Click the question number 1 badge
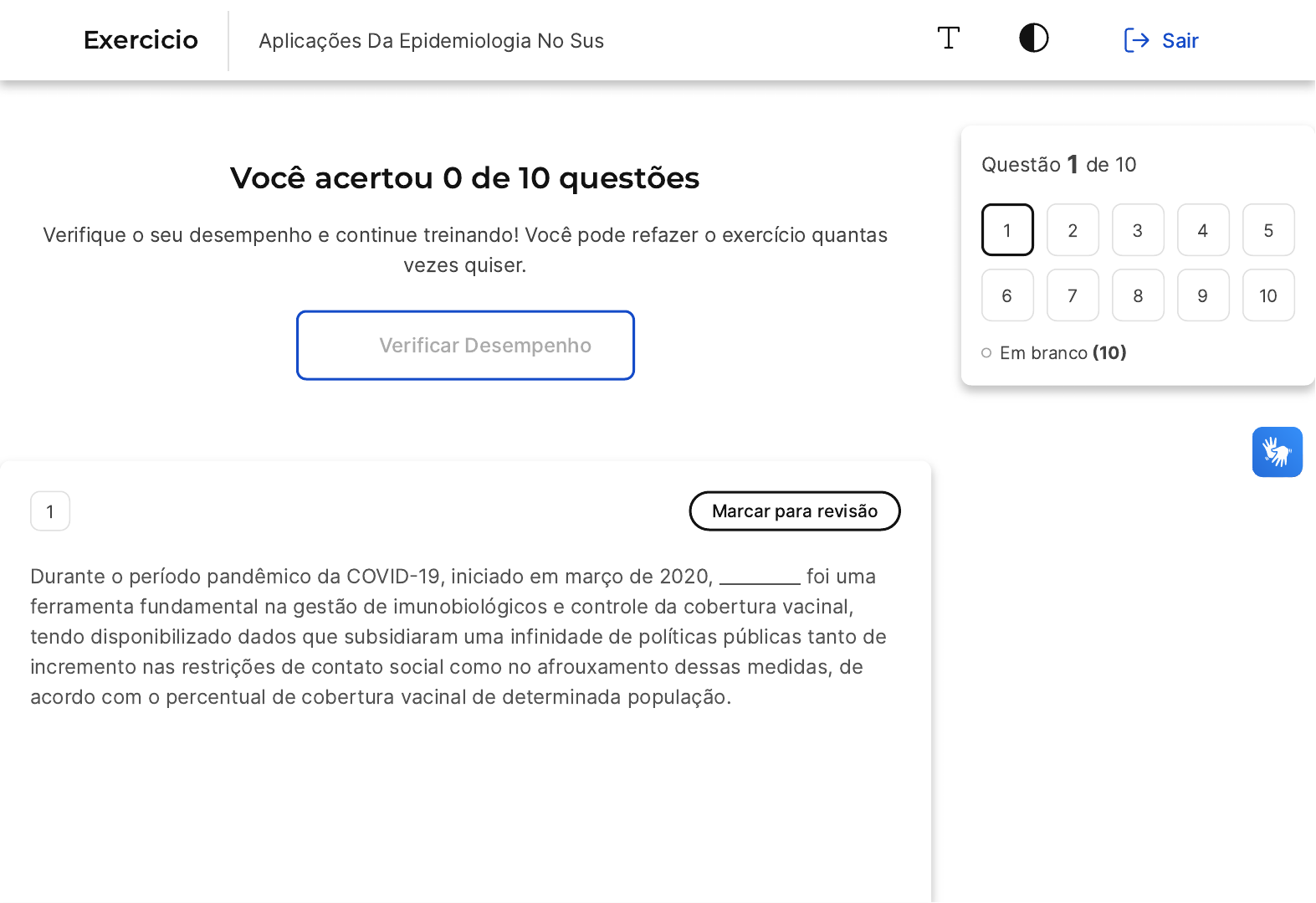Viewport: 1316px width, 903px height. 50,511
